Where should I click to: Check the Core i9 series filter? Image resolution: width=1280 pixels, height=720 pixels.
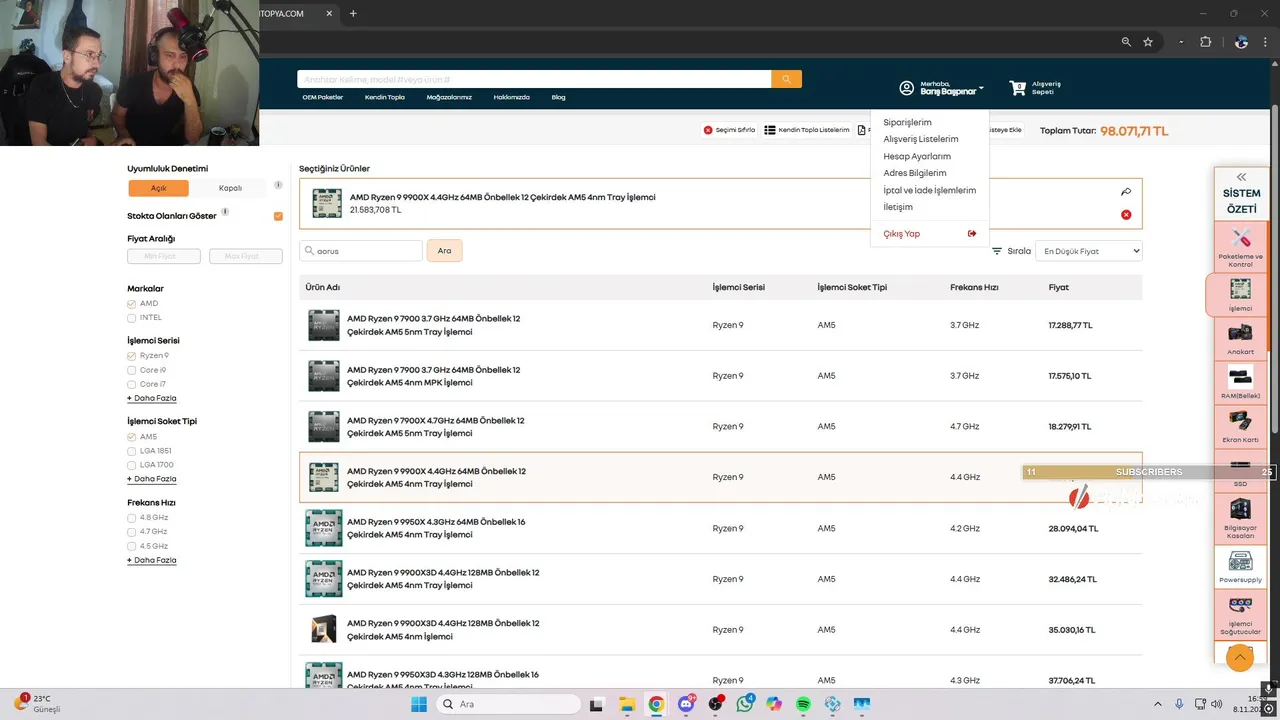point(132,370)
